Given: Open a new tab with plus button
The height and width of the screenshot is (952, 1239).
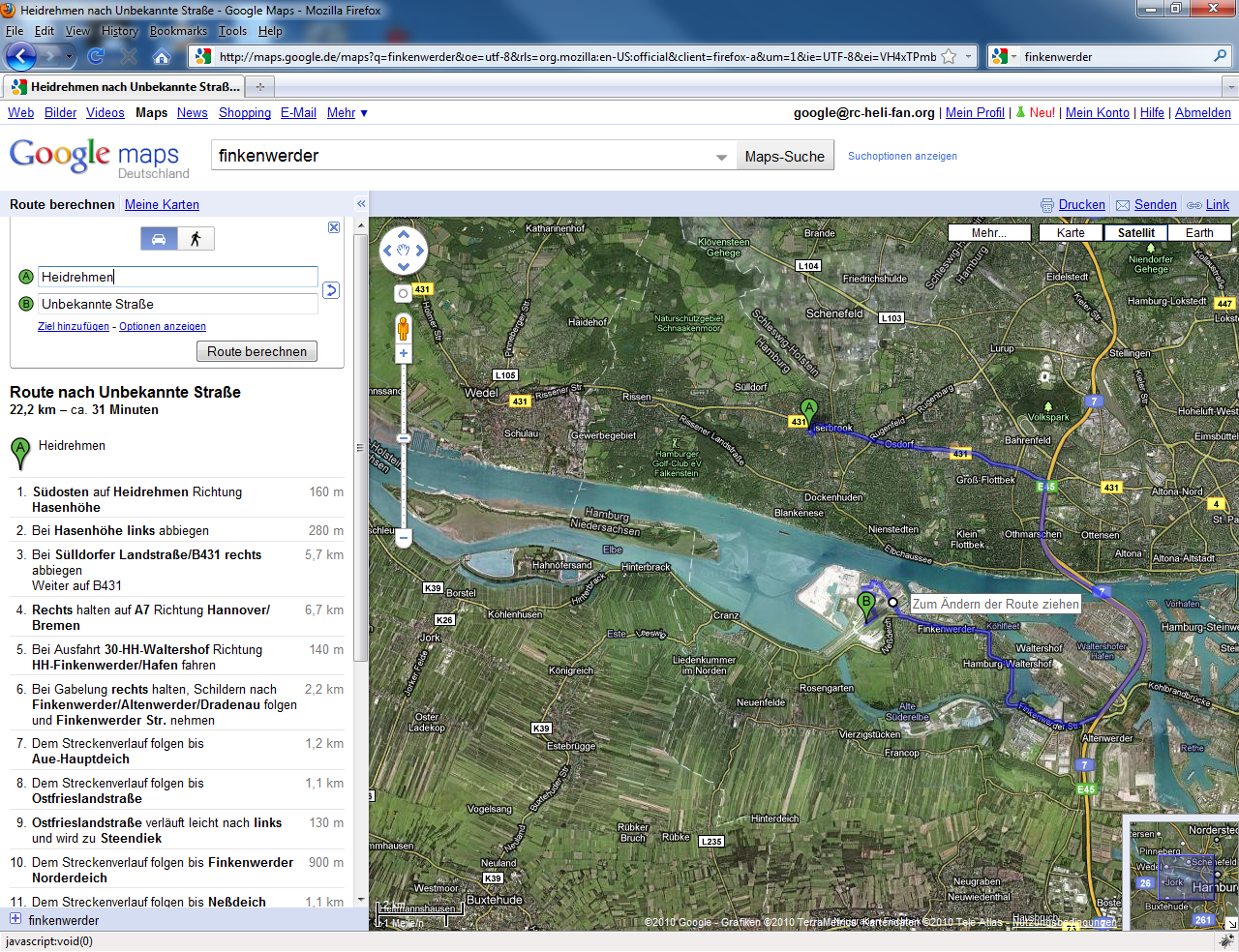Looking at the screenshot, I should coord(259,86).
